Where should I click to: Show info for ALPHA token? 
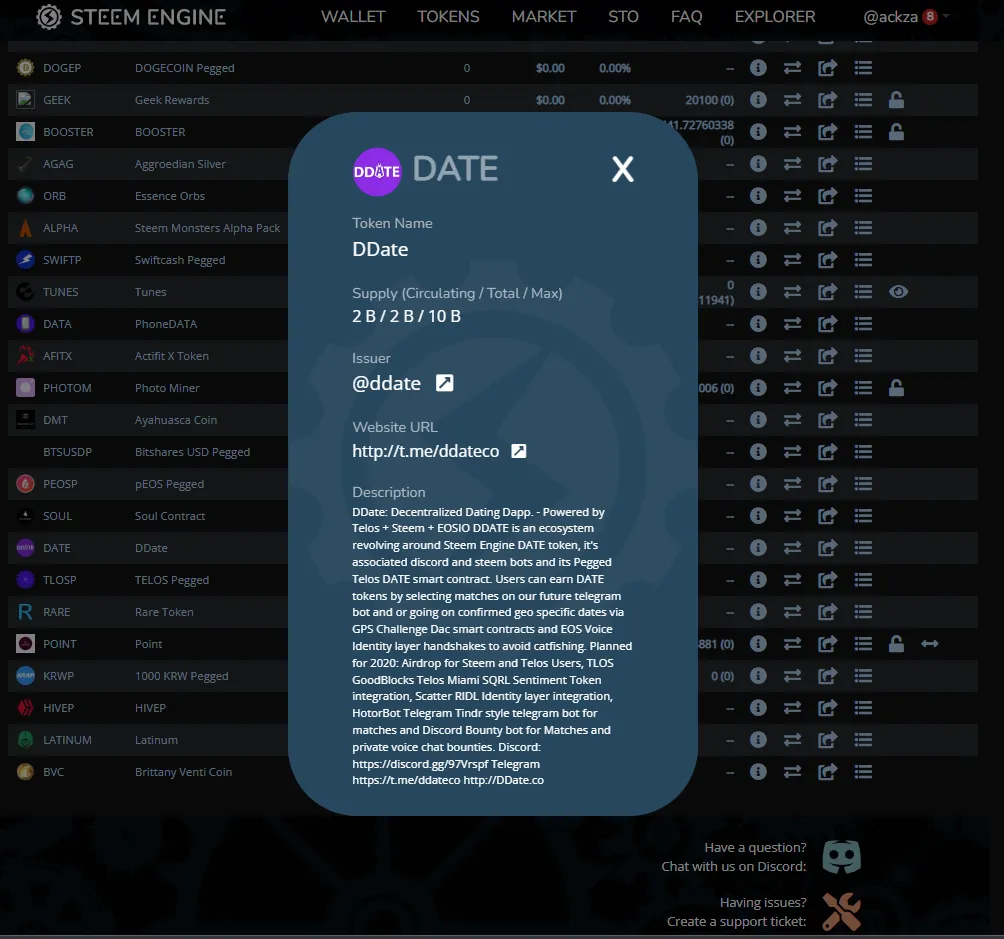click(x=758, y=227)
